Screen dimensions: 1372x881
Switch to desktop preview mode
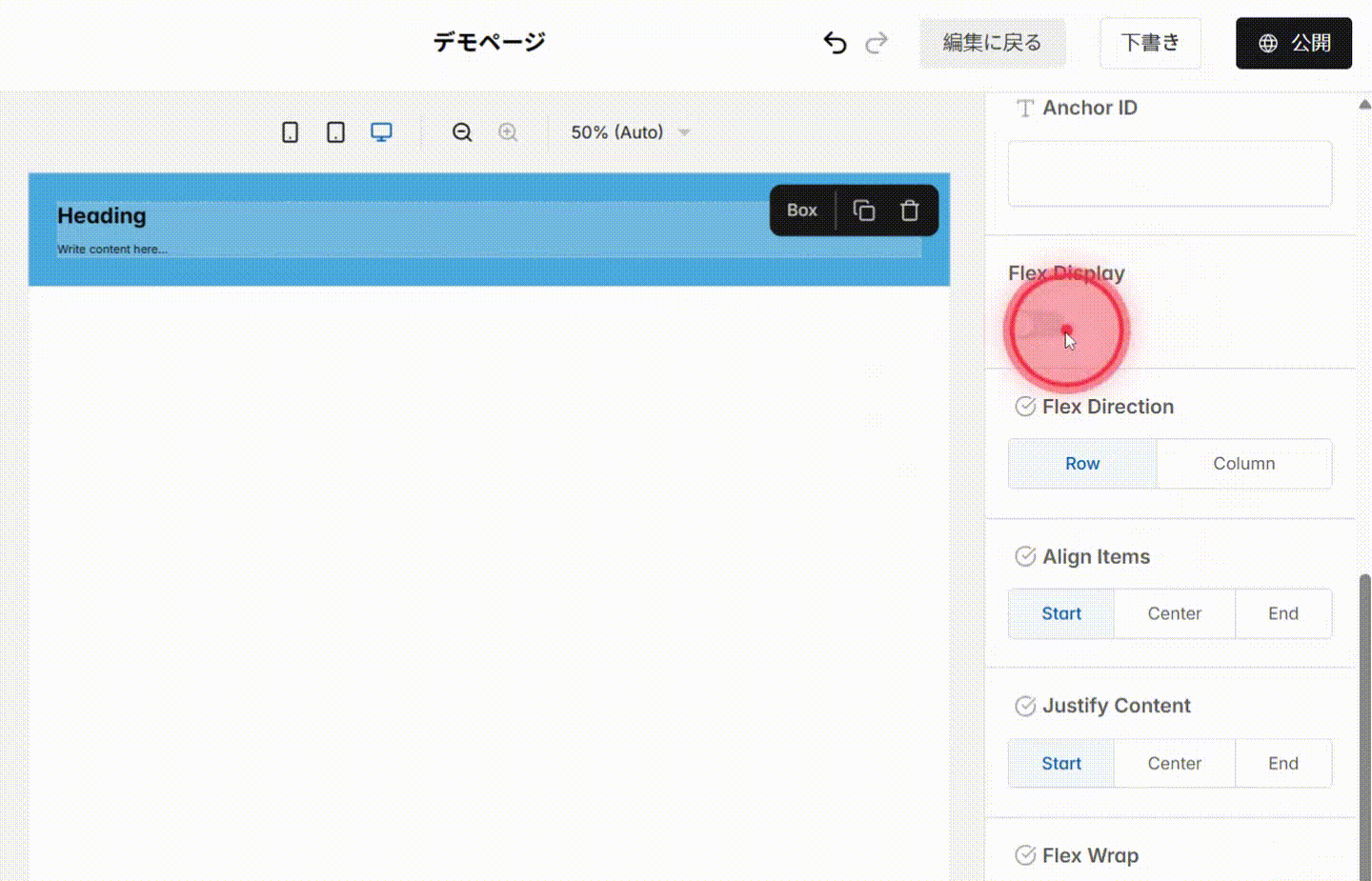pos(381,131)
